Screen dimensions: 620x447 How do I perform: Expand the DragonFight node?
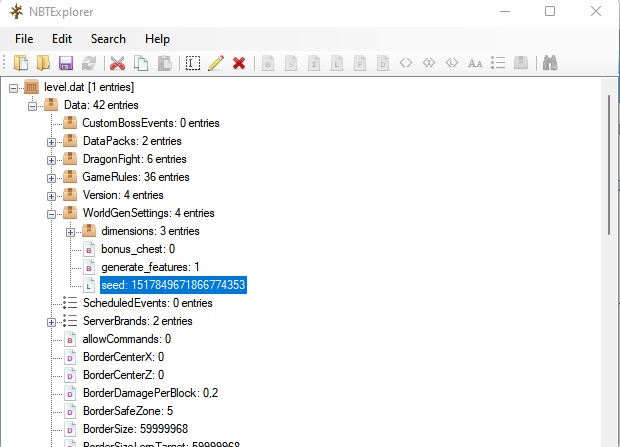pos(51,160)
